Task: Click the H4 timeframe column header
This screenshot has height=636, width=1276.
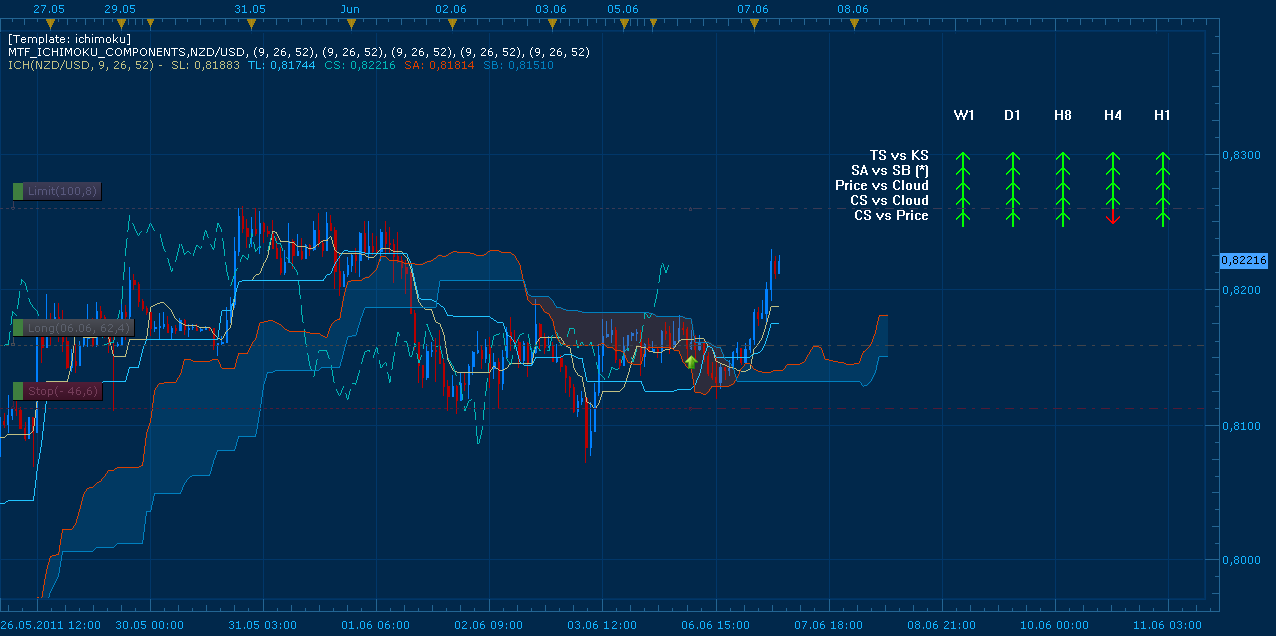Action: 1113,116
